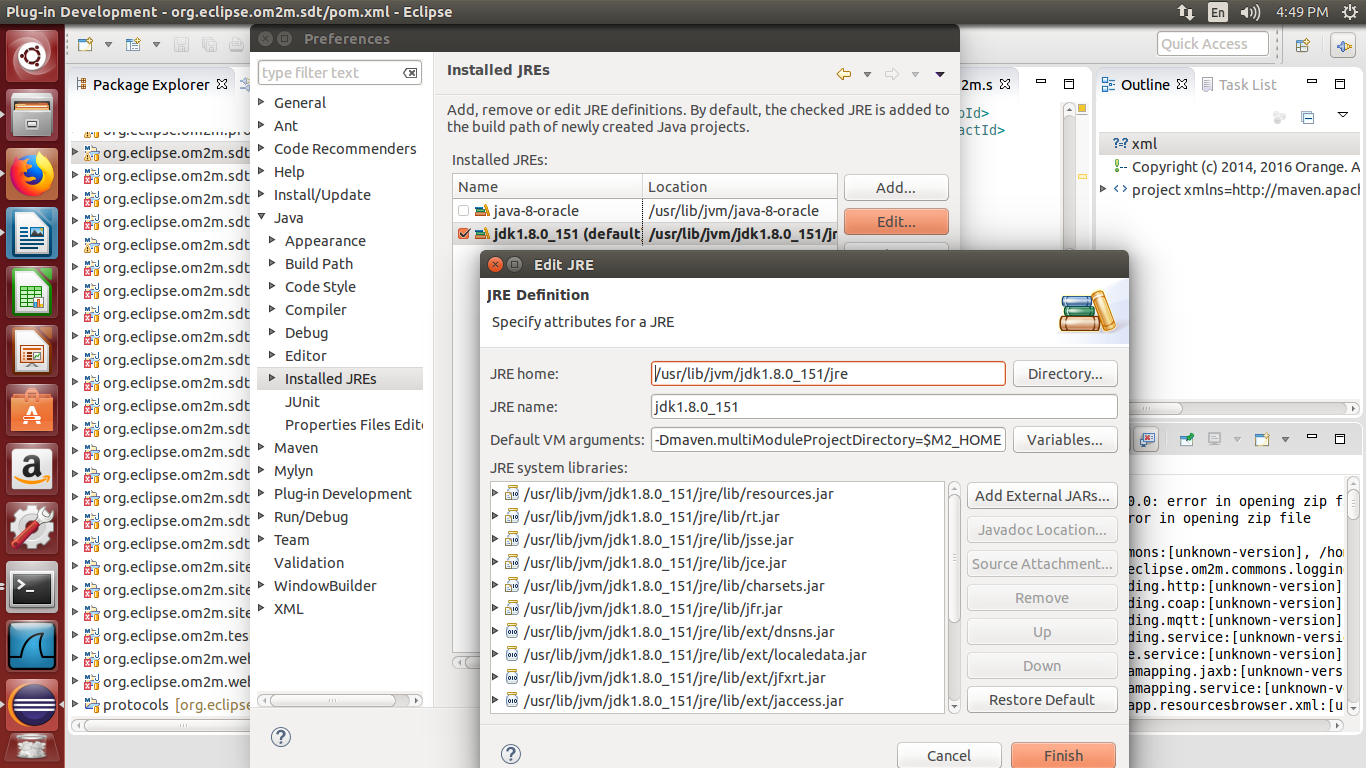Click Finish in Edit JRE dialog
This screenshot has height=768, width=1366.
click(x=1063, y=755)
